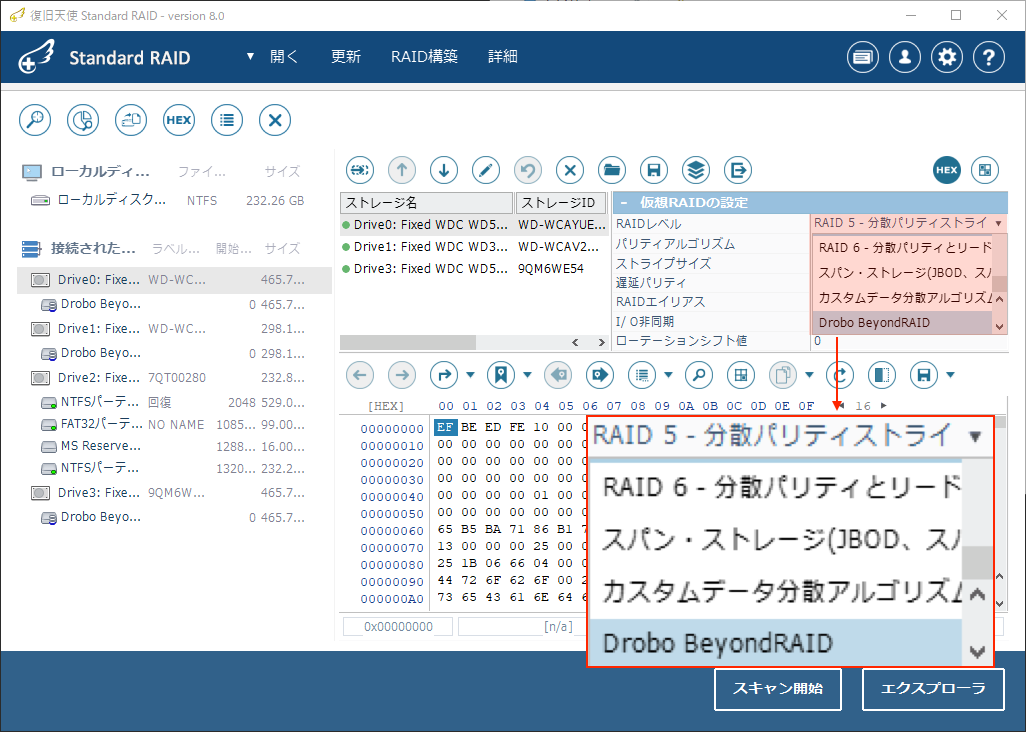Screen dimensions: 1026x732
Task: Click the export arrow icon in builder toolbar
Action: tap(737, 171)
